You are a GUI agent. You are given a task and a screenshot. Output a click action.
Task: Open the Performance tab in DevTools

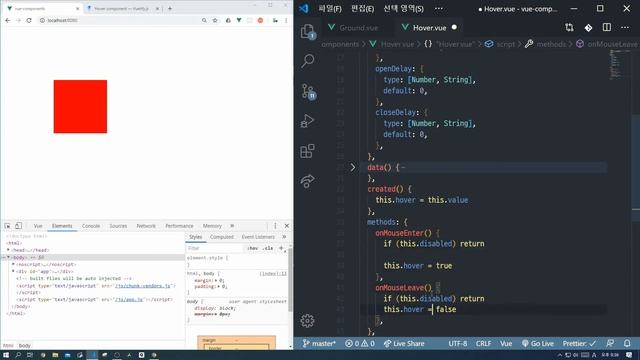pos(179,226)
